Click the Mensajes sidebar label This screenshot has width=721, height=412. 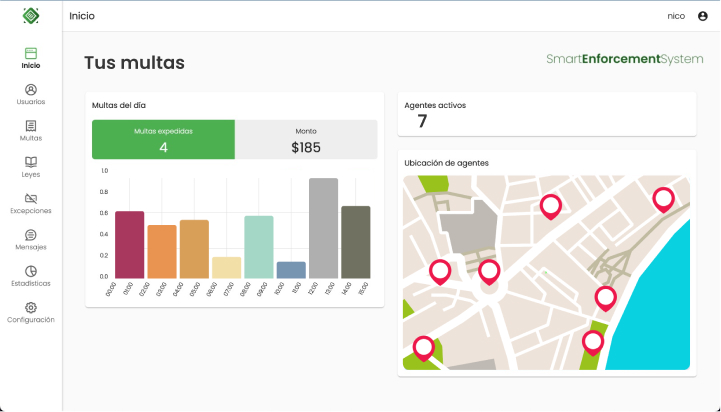(31, 247)
